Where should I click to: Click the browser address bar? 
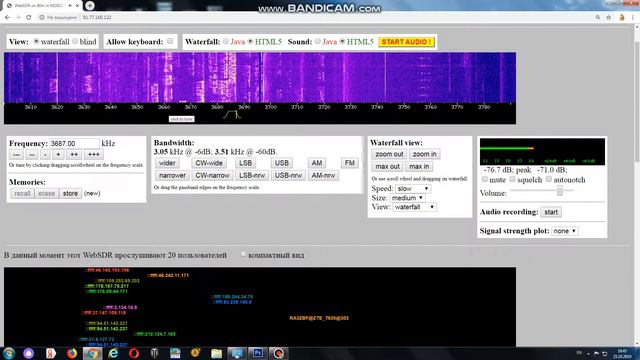coord(314,18)
